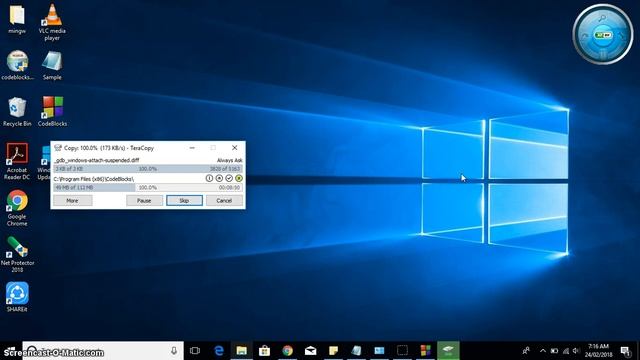Select Google Chrome desktop shortcut
The image size is (640, 360).
pos(17,208)
